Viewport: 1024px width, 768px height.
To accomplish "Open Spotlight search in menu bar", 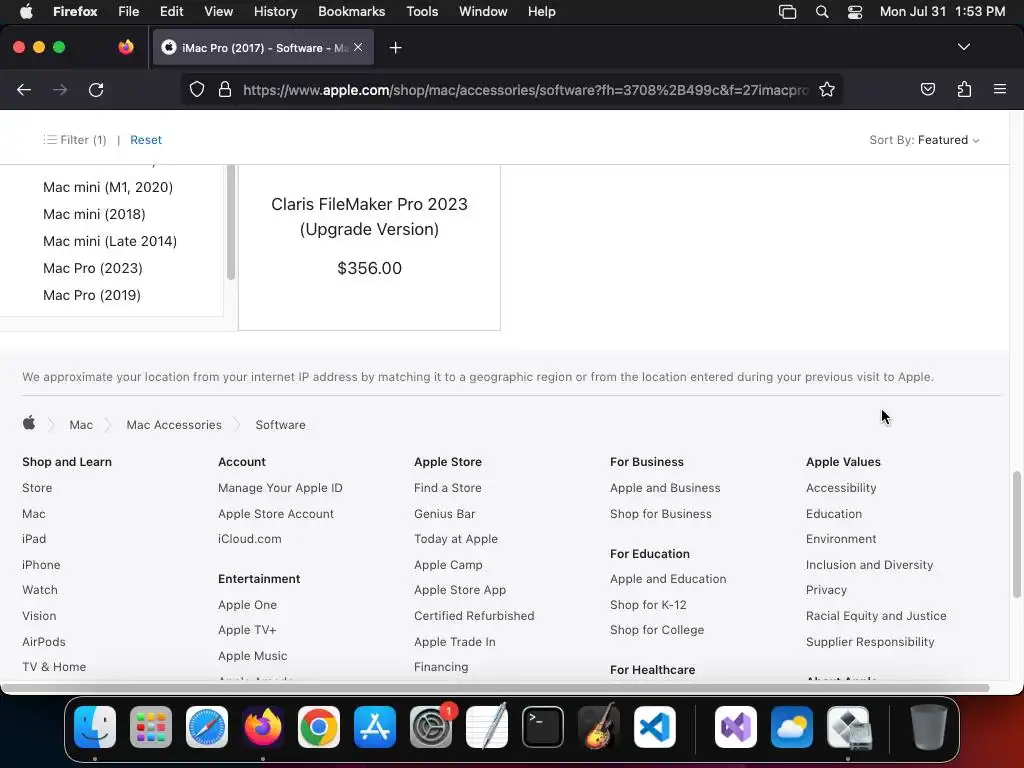I will click(822, 12).
